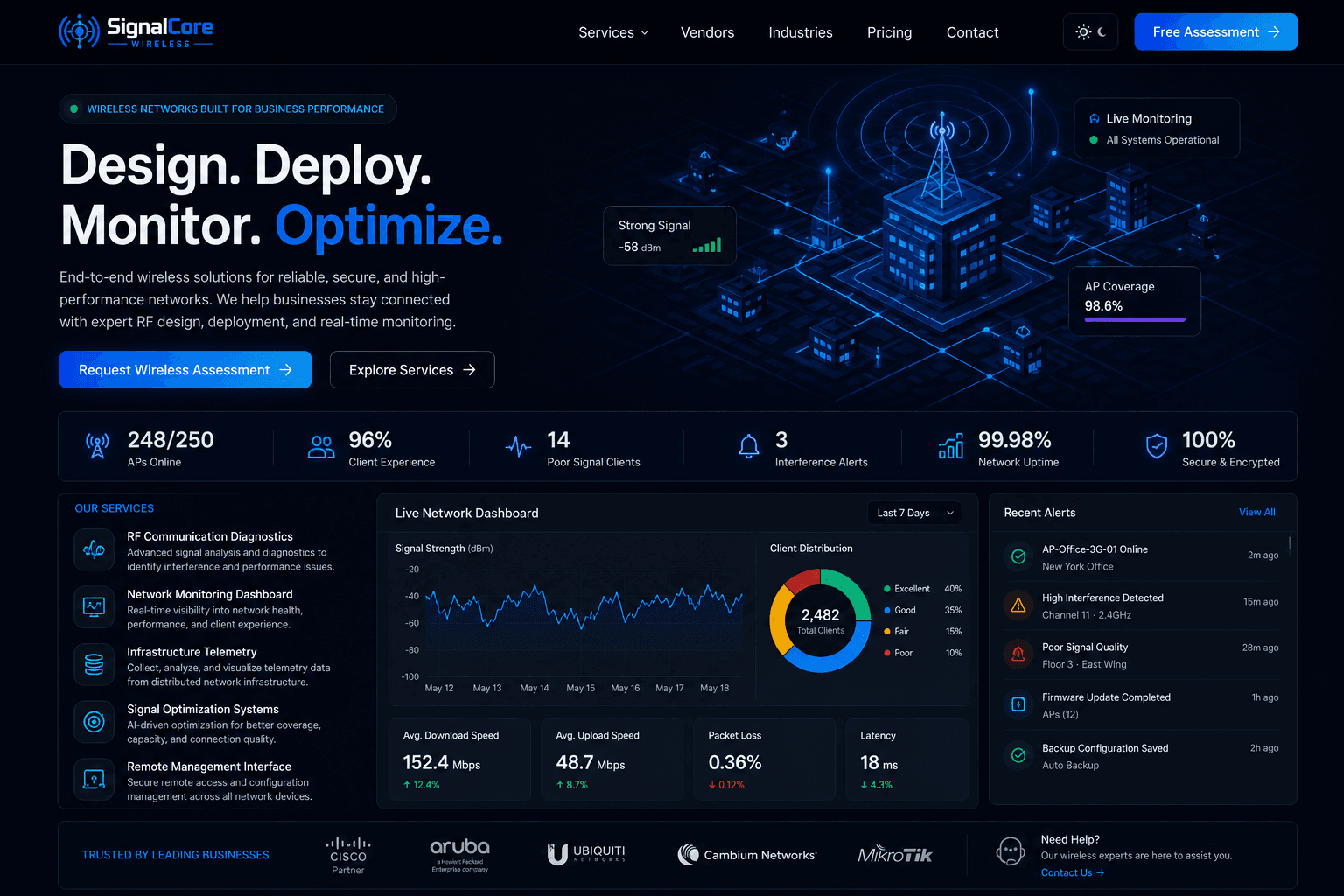
Task: Click the Firmware Update Completed icon
Action: tap(1018, 704)
